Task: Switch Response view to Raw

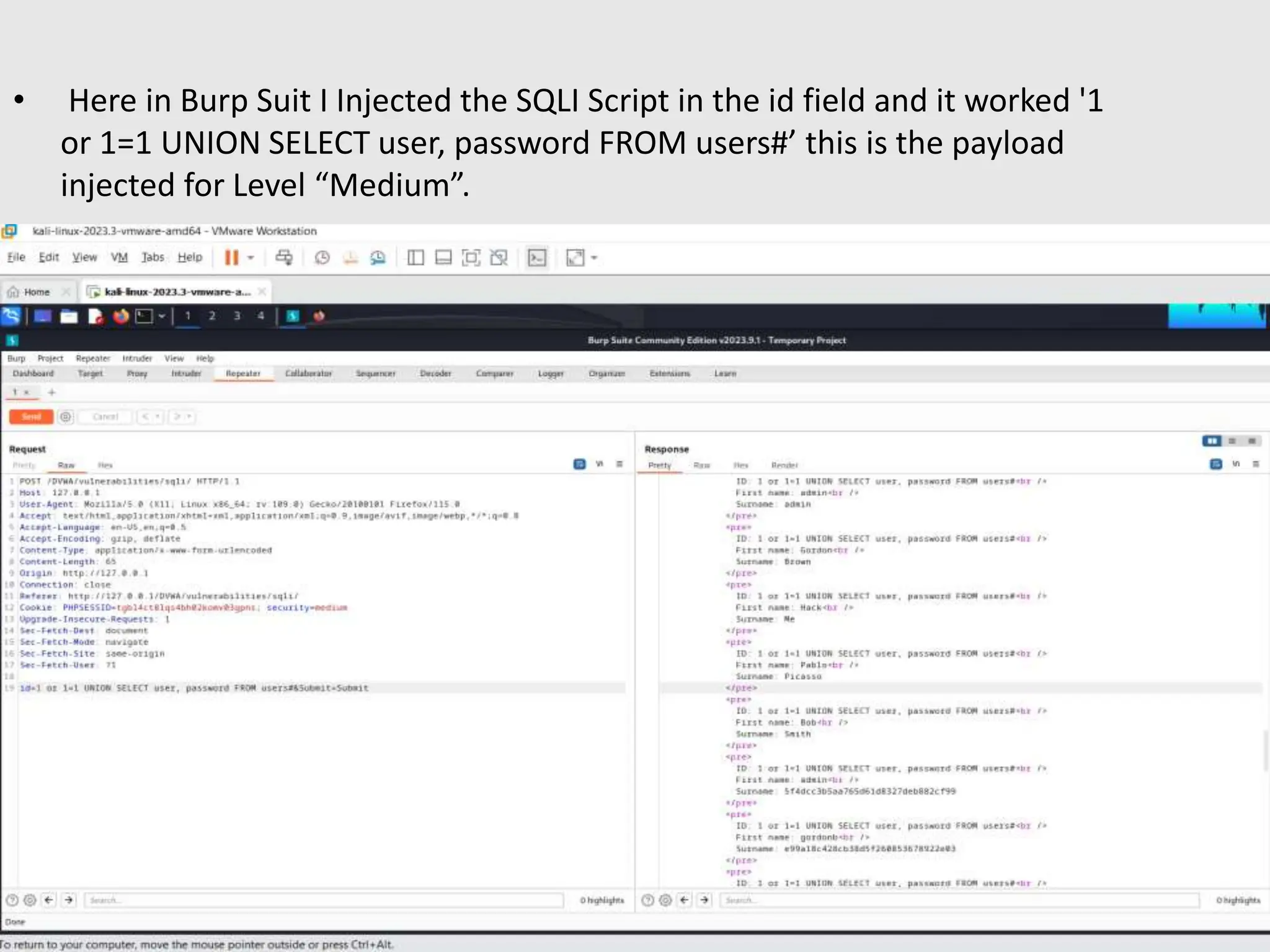Action: pos(701,465)
